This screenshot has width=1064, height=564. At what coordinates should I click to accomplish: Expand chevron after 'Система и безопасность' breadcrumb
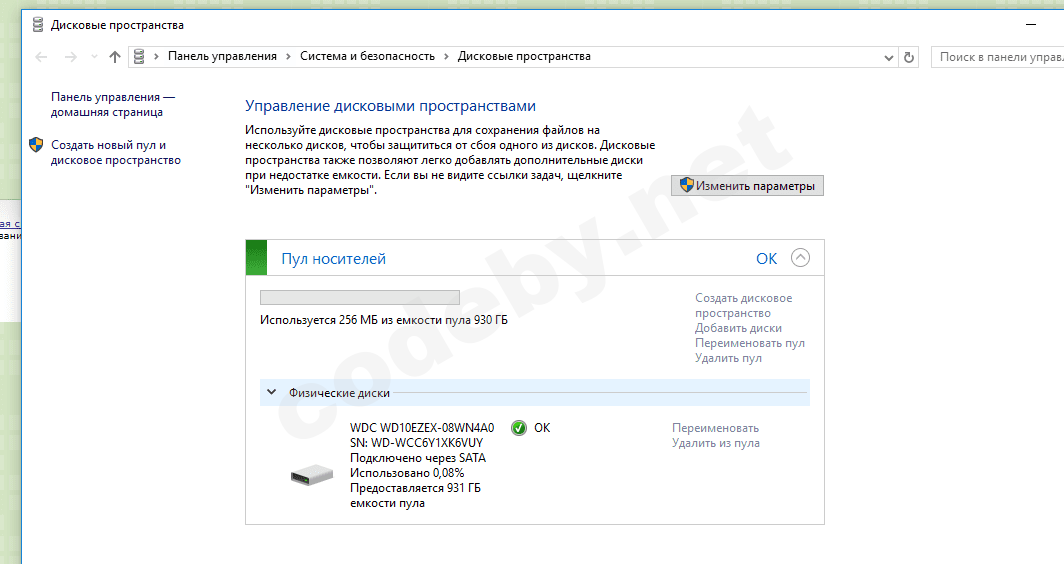(446, 56)
